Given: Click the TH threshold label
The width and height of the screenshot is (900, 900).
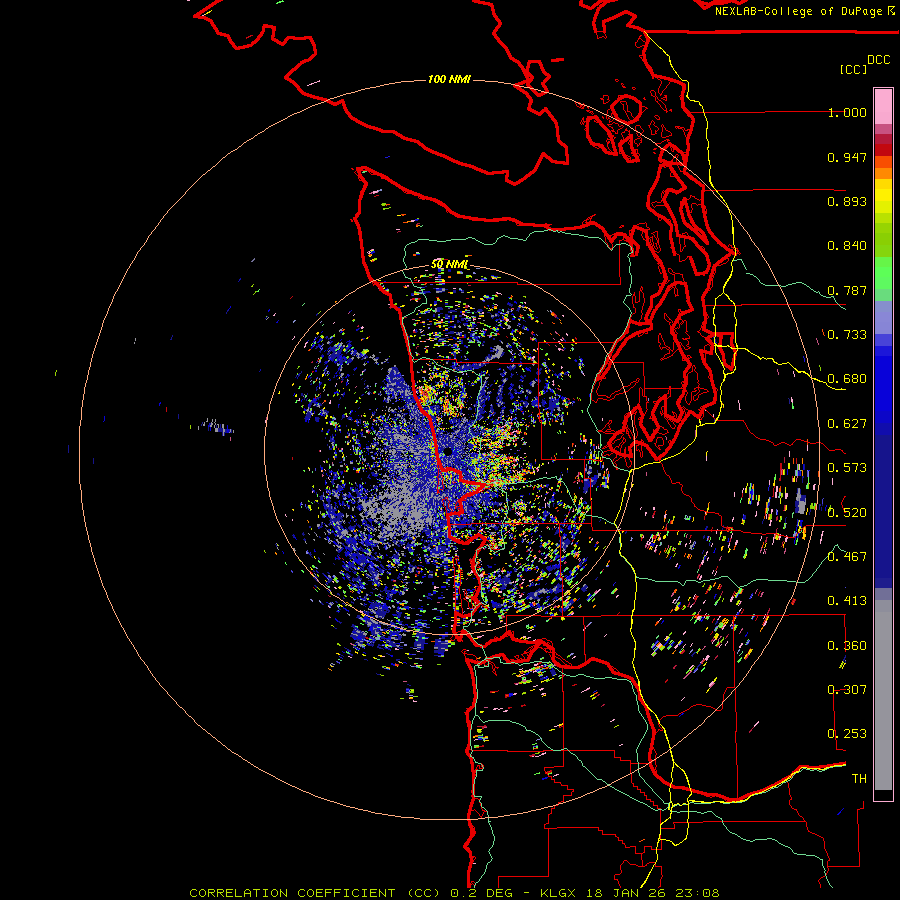Looking at the screenshot, I should pos(859,779).
